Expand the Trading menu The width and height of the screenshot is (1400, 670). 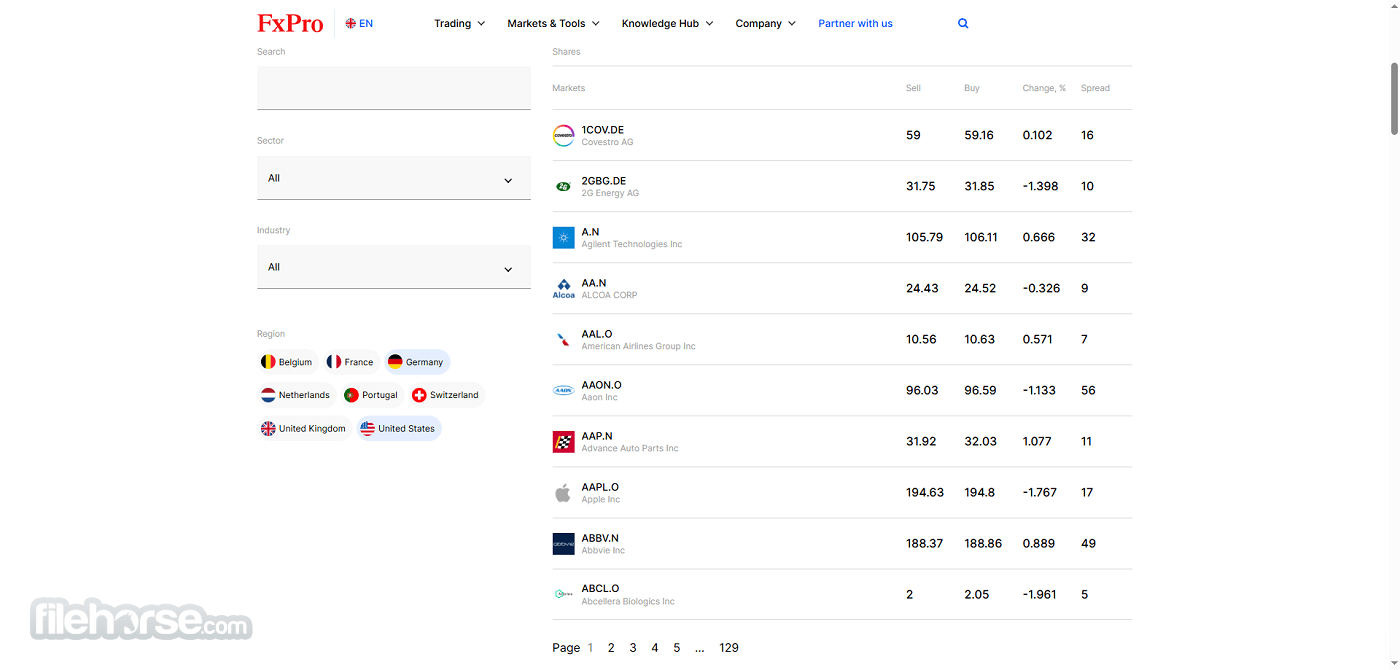point(460,23)
